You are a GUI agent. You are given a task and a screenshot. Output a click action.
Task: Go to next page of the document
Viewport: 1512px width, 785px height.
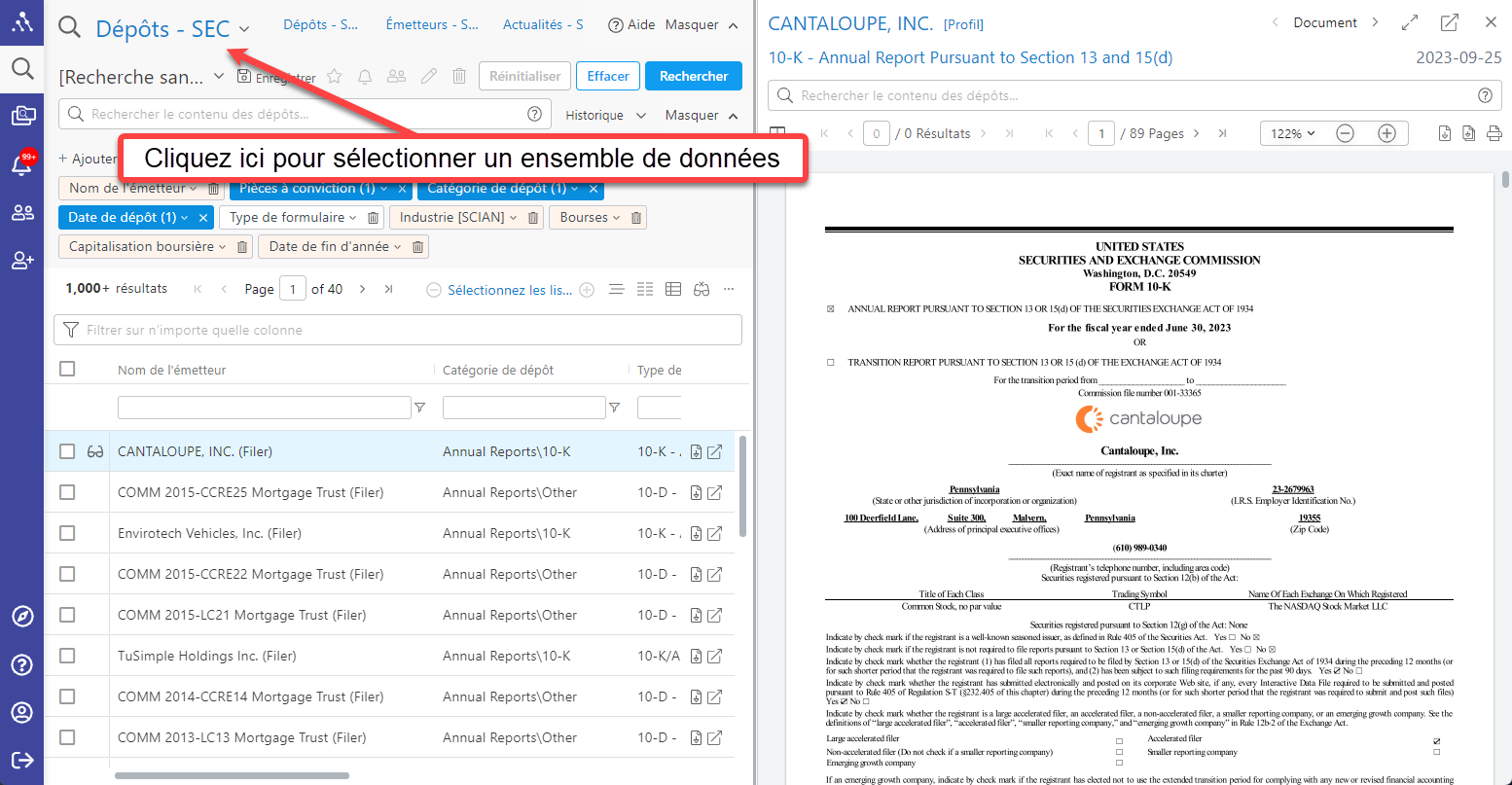click(x=1196, y=133)
